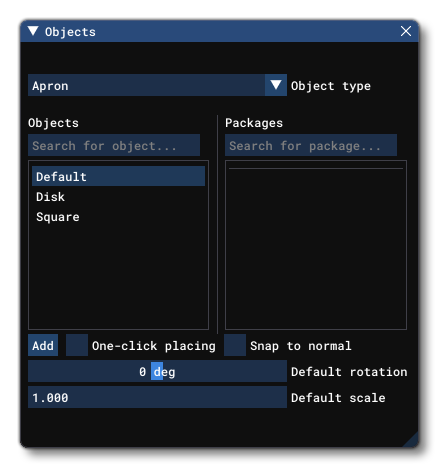Click the resize grip at window corner
The image size is (439, 468).
[412, 440]
